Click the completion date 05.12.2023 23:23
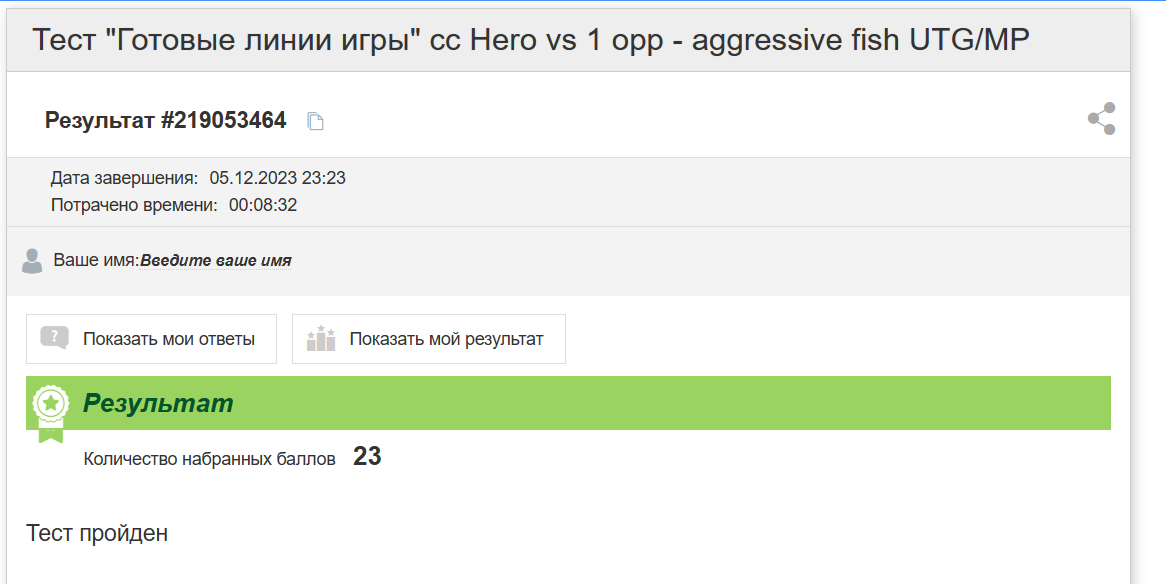The image size is (1166, 584). (x=277, y=179)
